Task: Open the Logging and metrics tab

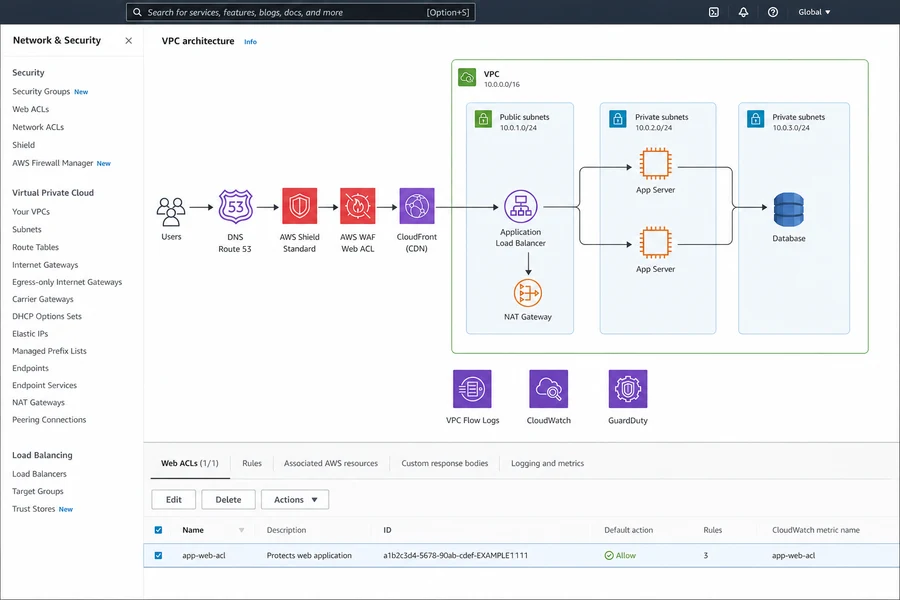Action: [548, 463]
